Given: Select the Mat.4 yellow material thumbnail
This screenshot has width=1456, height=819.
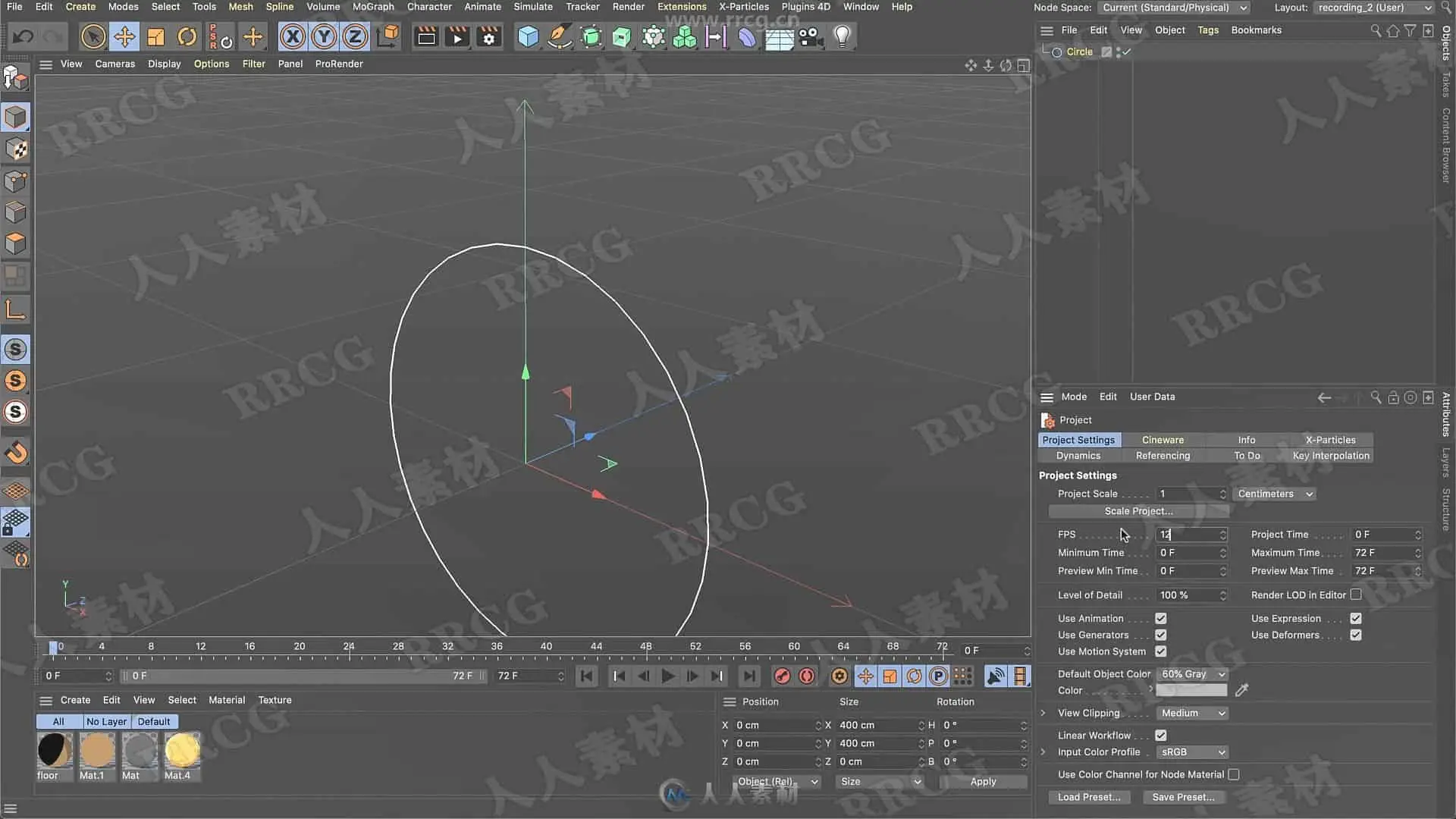Looking at the screenshot, I should [182, 751].
